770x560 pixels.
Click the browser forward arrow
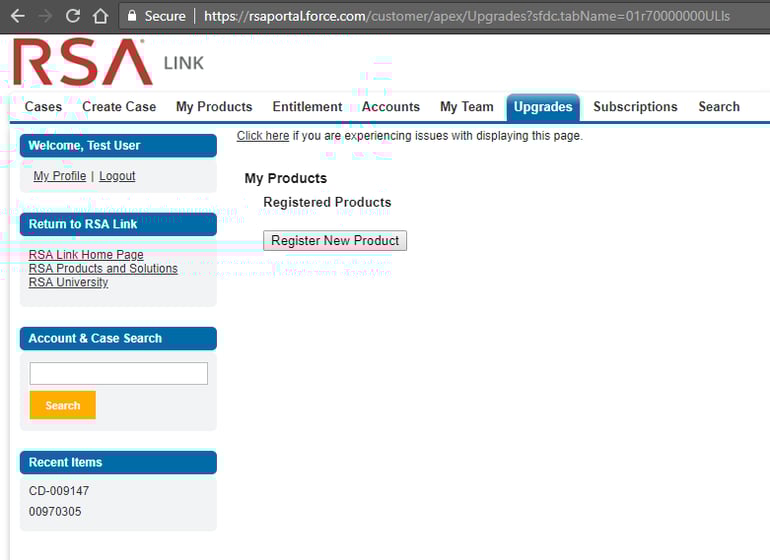tap(44, 16)
